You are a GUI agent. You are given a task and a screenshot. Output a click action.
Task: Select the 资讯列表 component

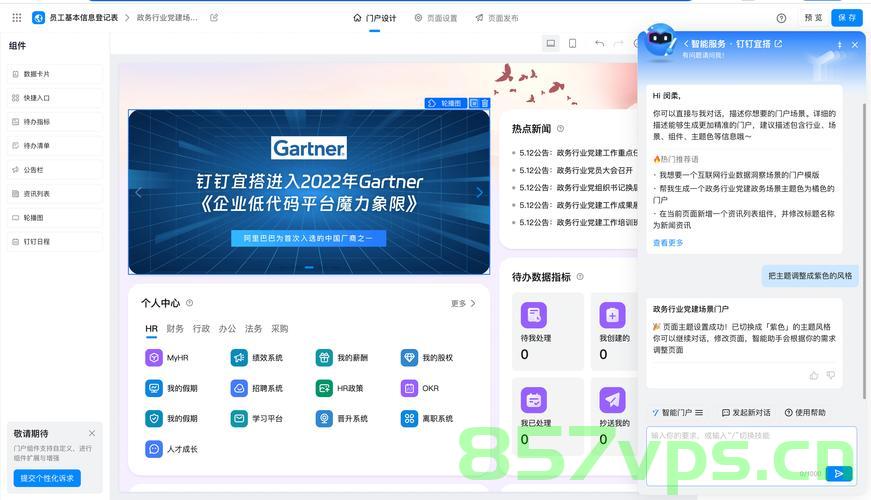tap(54, 194)
